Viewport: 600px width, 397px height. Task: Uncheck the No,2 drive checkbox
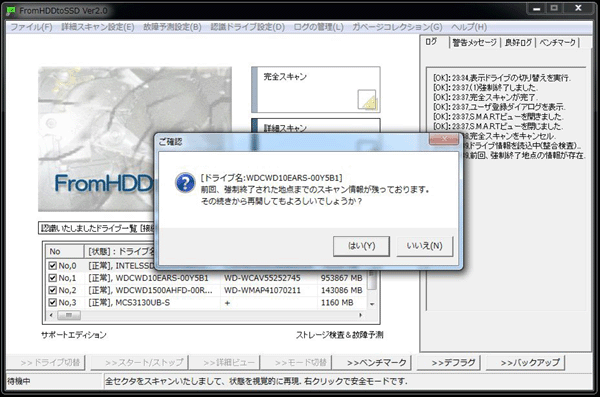[x=52, y=290]
